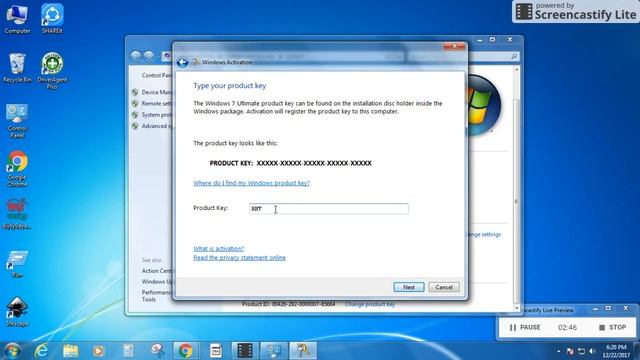Image resolution: width=640 pixels, height=360 pixels.
Task: Click the Show desktop button on the taskbar
Action: (x=637, y=351)
